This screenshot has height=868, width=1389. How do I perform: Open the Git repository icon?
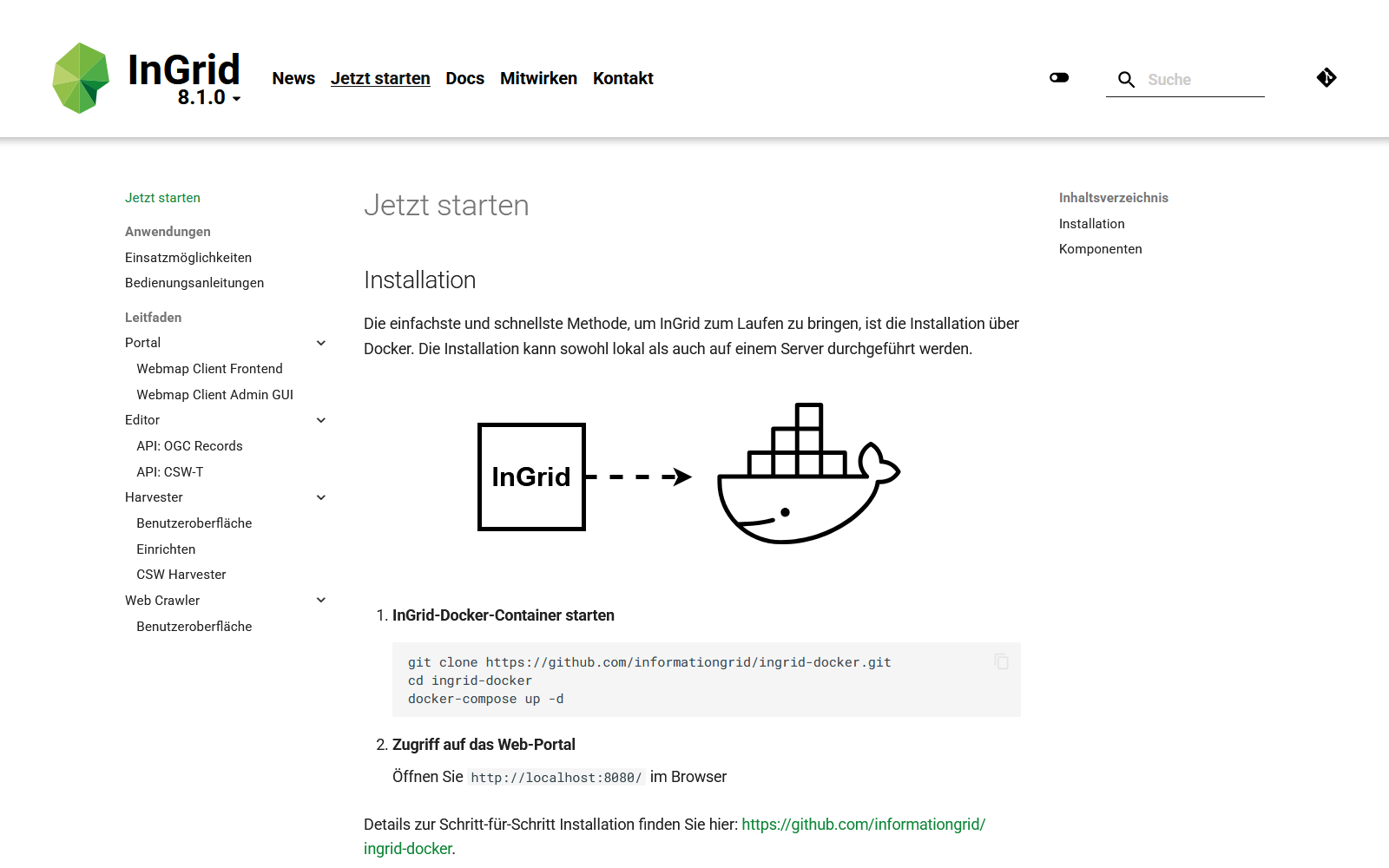(1326, 78)
